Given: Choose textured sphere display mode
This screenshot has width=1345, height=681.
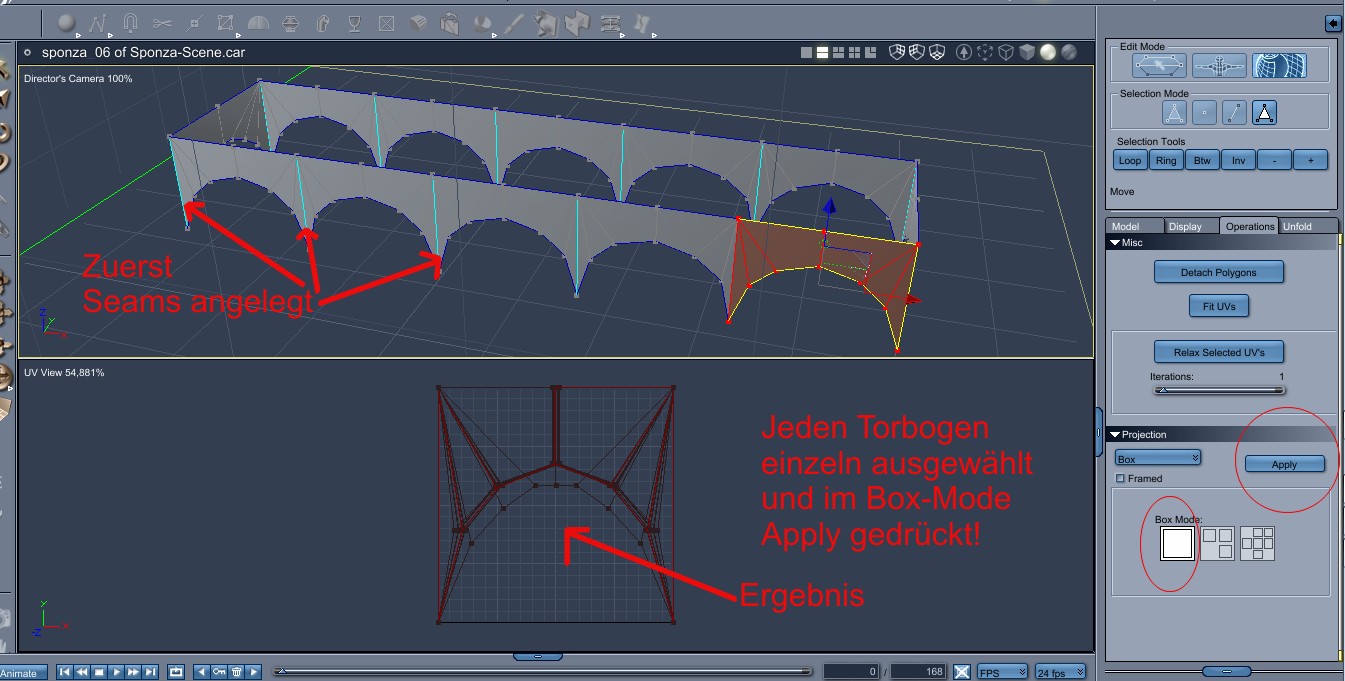Looking at the screenshot, I should [x=1069, y=52].
